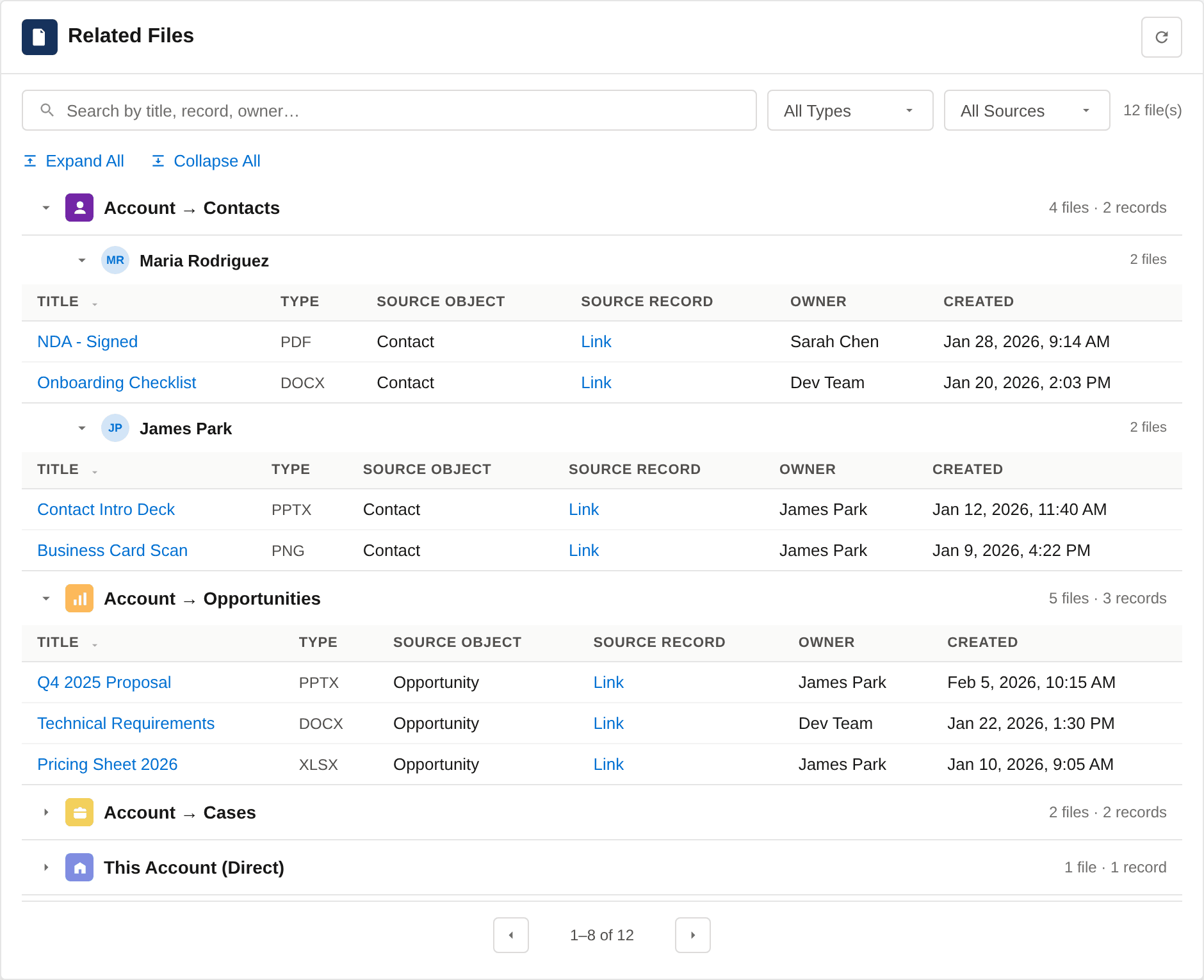1204x980 pixels.
Task: Open source record Link for NDA - Signed
Action: pyautogui.click(x=596, y=341)
